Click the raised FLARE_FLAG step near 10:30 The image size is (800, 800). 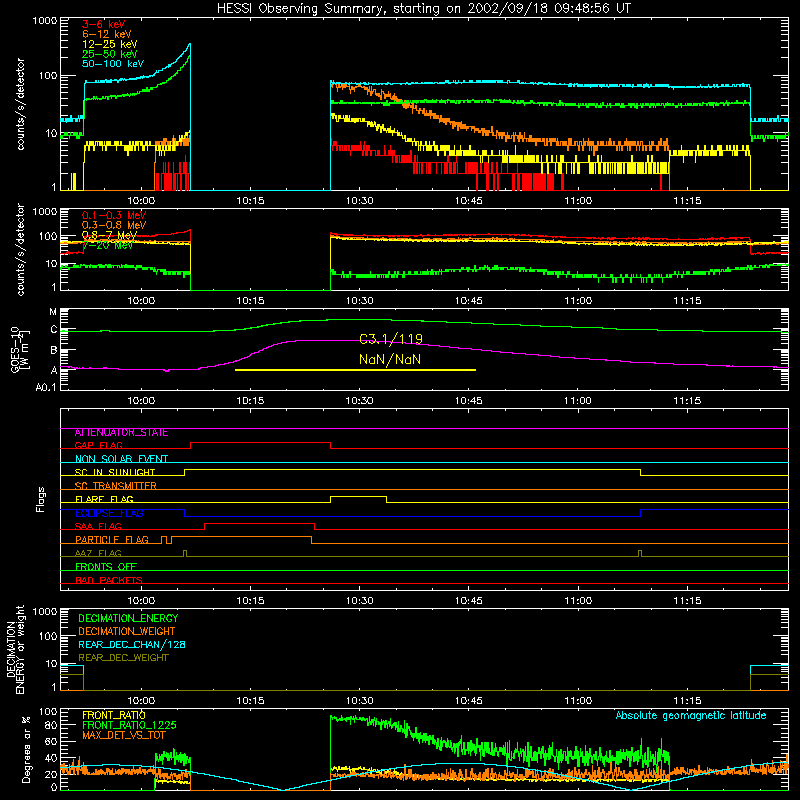[x=358, y=497]
